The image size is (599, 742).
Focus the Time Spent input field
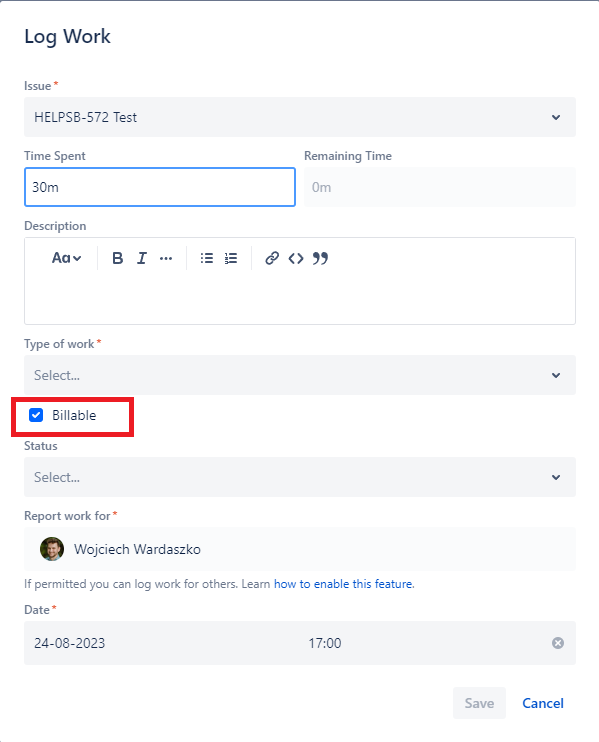pos(160,187)
